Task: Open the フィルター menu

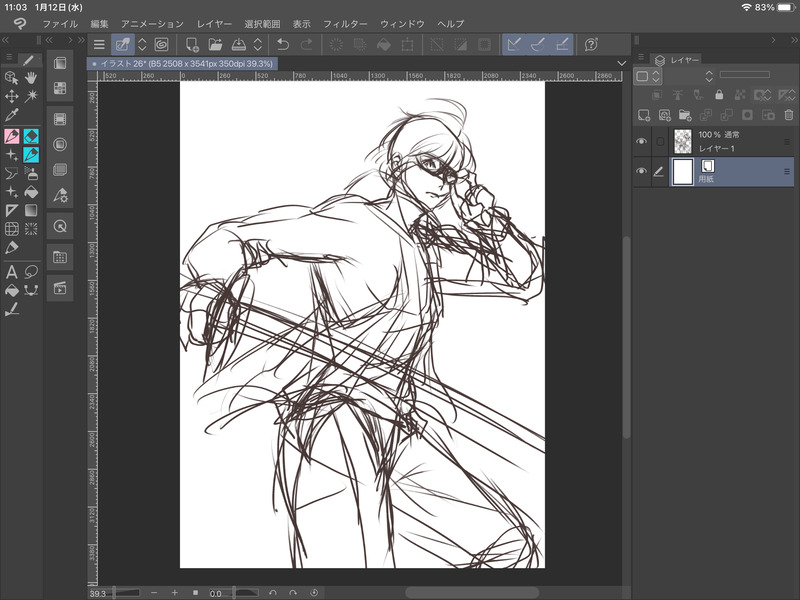Action: [x=345, y=24]
